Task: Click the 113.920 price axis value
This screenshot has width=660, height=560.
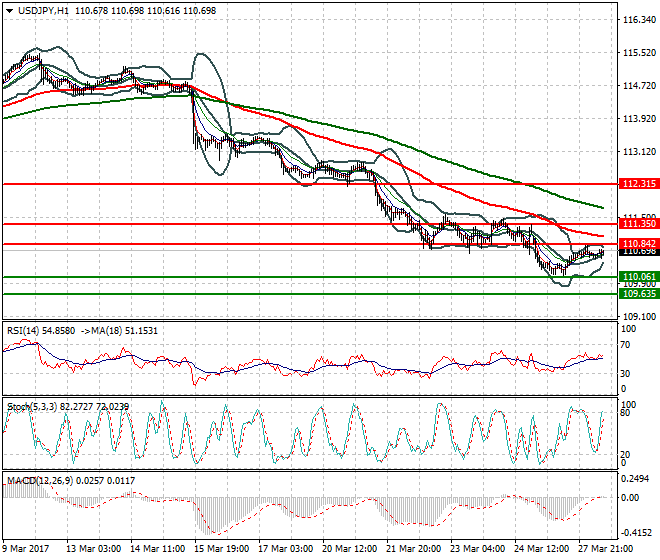Action: coord(639,119)
